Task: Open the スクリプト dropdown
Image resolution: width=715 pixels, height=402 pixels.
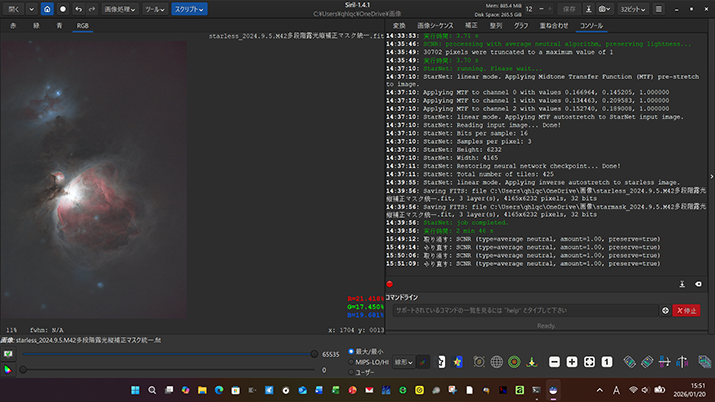Action: [187, 9]
